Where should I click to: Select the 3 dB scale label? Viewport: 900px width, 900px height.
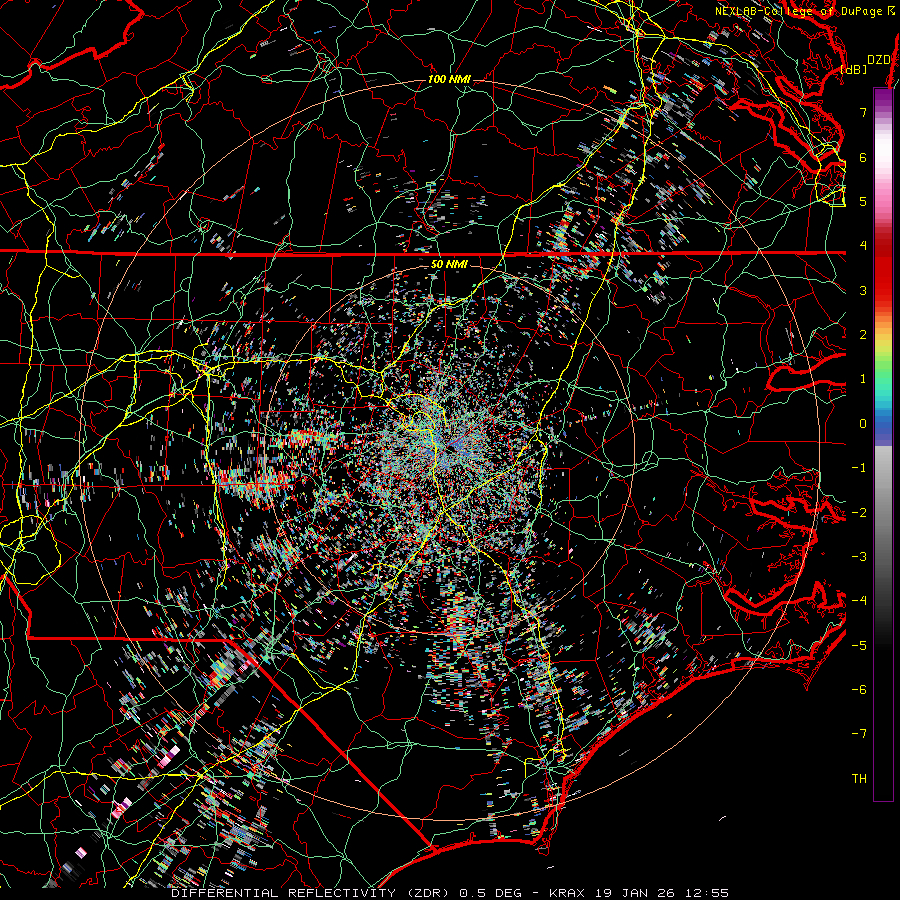pyautogui.click(x=863, y=290)
